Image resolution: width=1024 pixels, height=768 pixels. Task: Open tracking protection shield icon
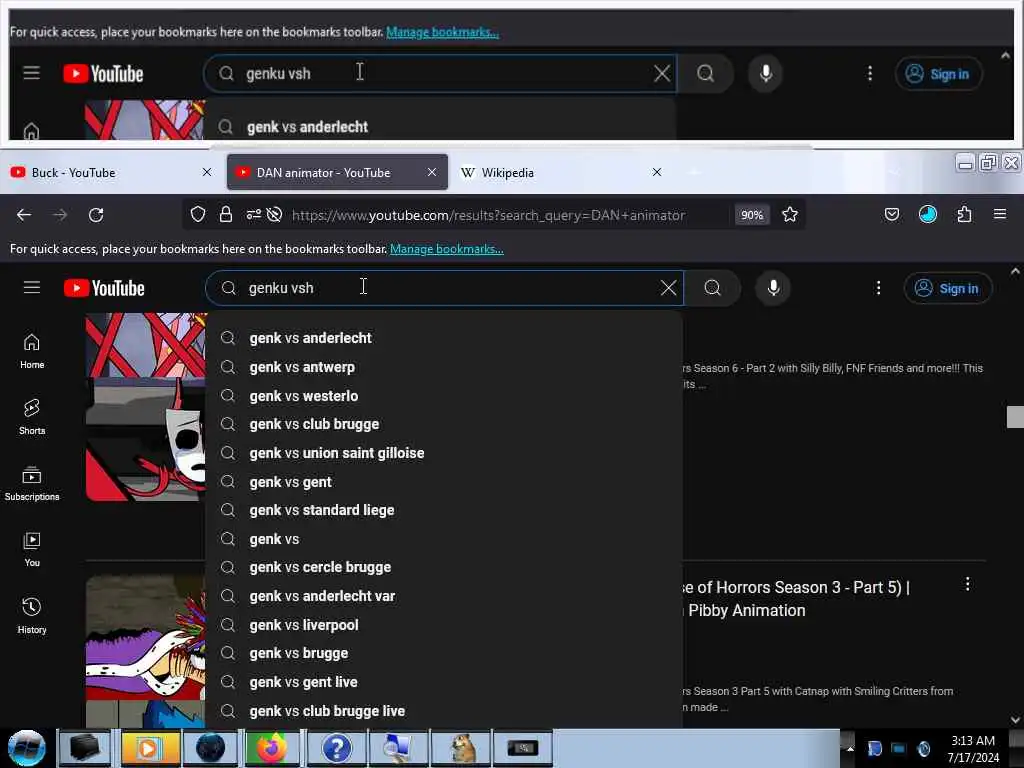(198, 214)
